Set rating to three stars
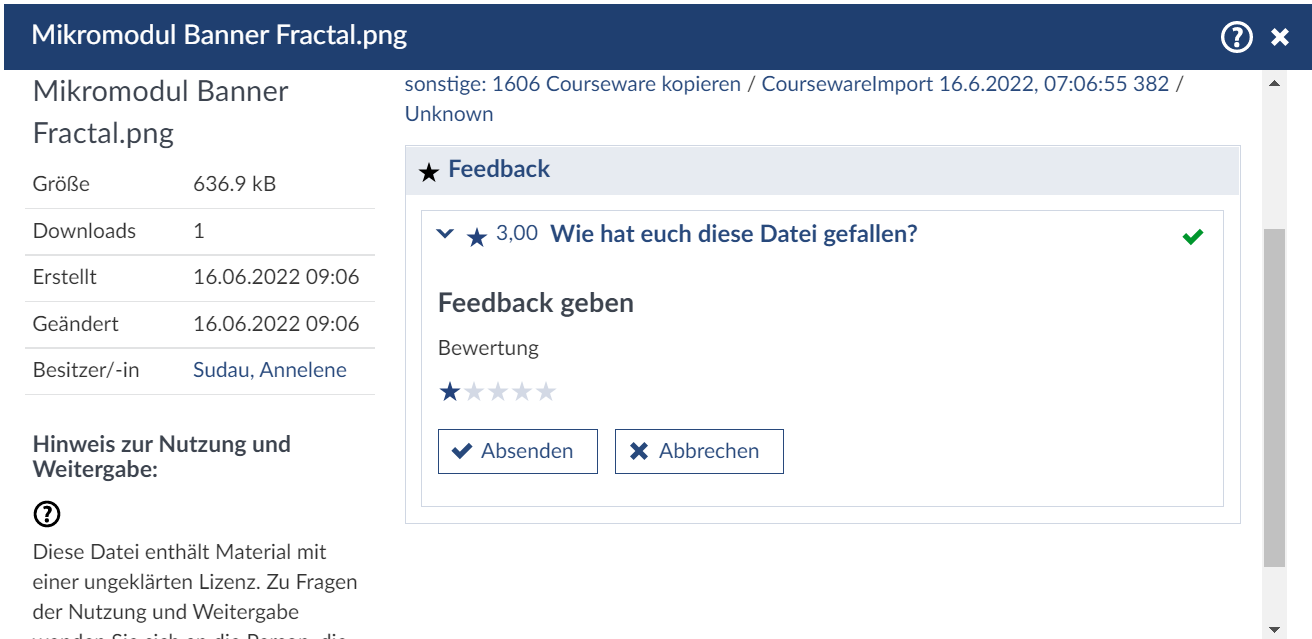 pos(498,392)
